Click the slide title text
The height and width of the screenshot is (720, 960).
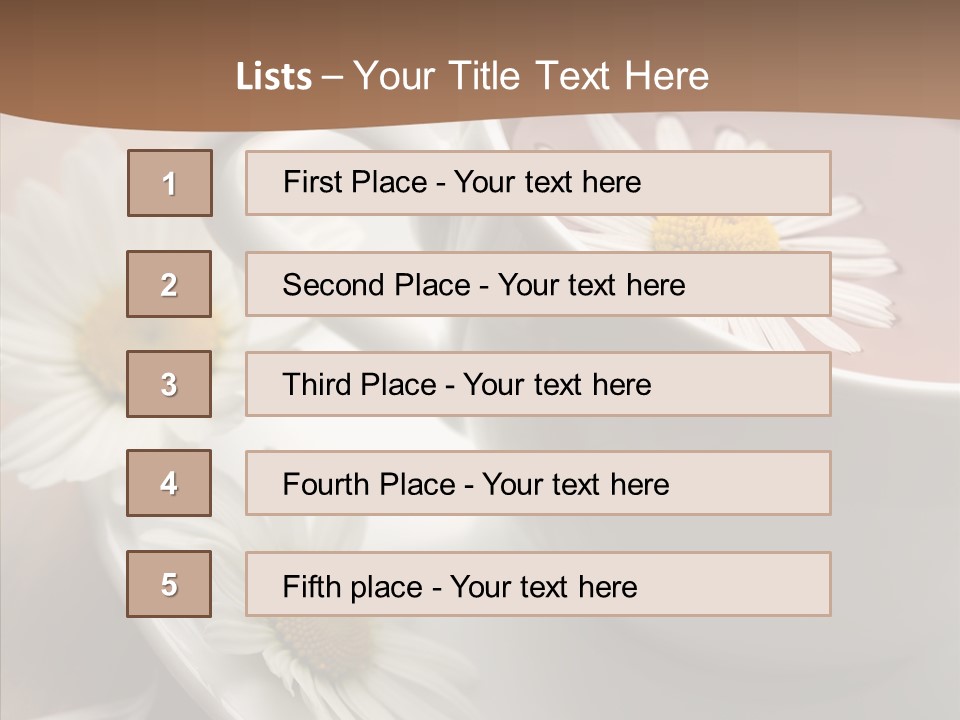(x=473, y=76)
